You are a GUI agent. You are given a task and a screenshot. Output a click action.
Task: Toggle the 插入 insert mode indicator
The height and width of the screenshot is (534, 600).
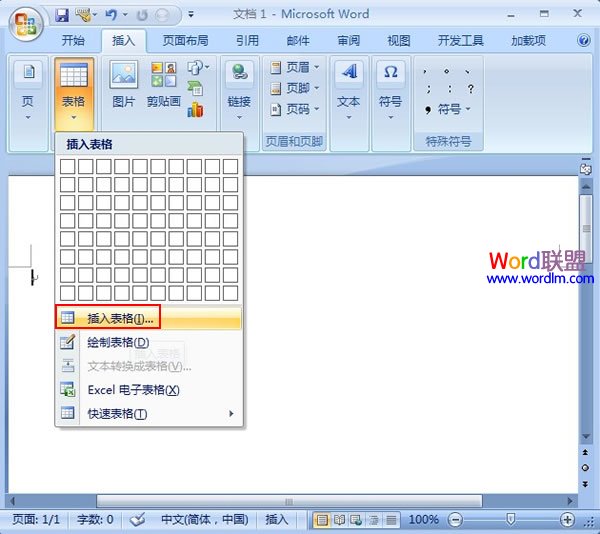pyautogui.click(x=277, y=519)
